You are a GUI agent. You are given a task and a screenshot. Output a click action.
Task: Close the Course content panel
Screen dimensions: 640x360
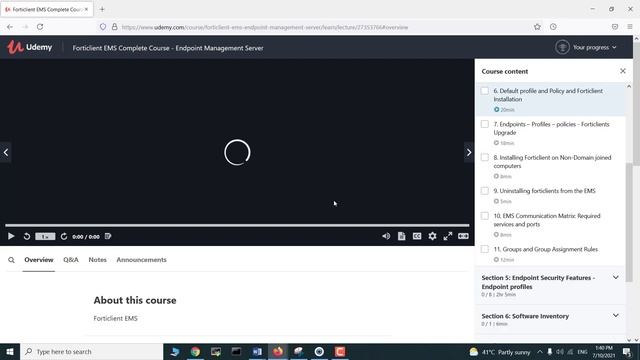tap(622, 71)
